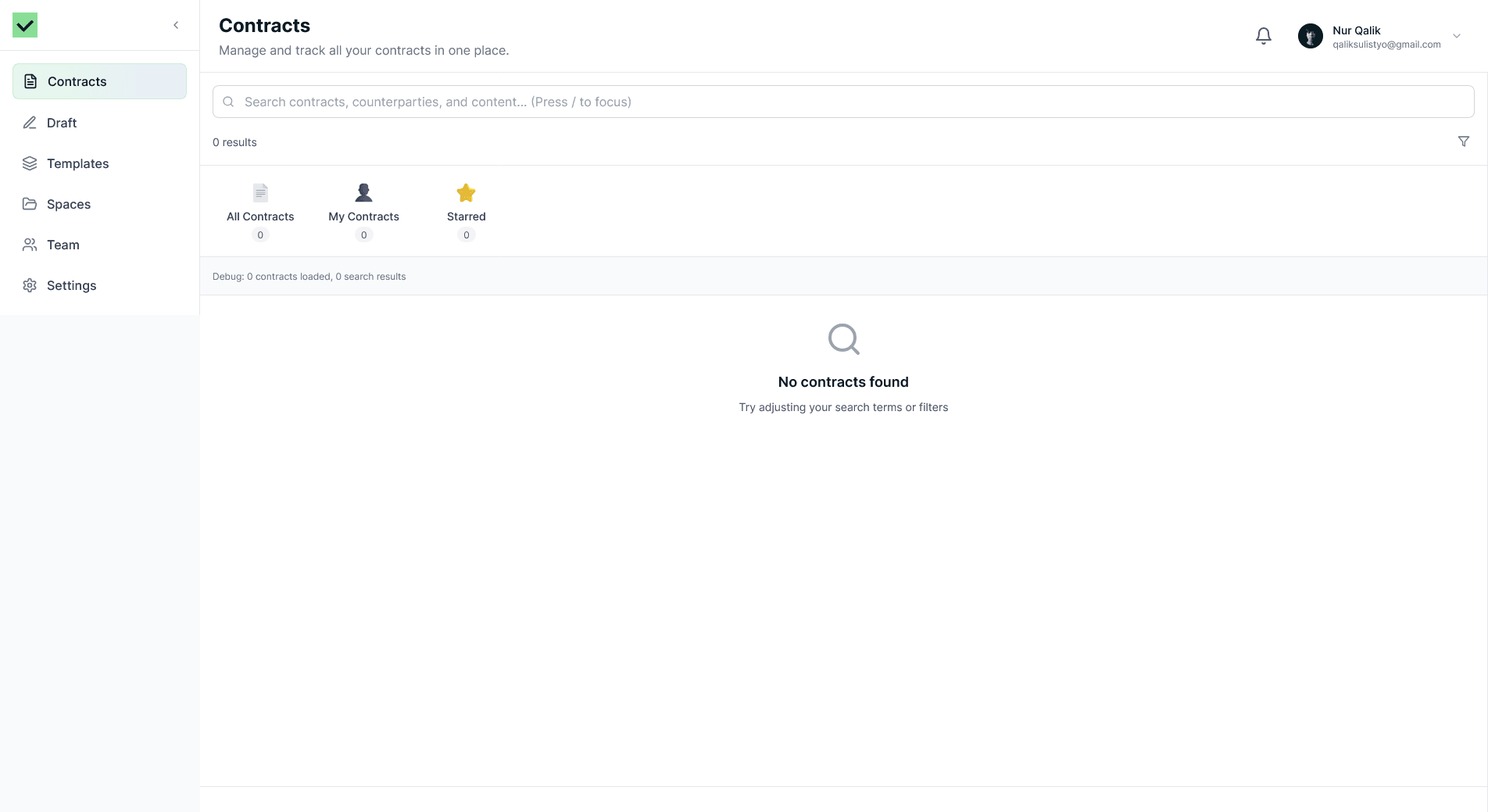Navigate to Spaces
The width and height of the screenshot is (1488, 812).
point(69,204)
